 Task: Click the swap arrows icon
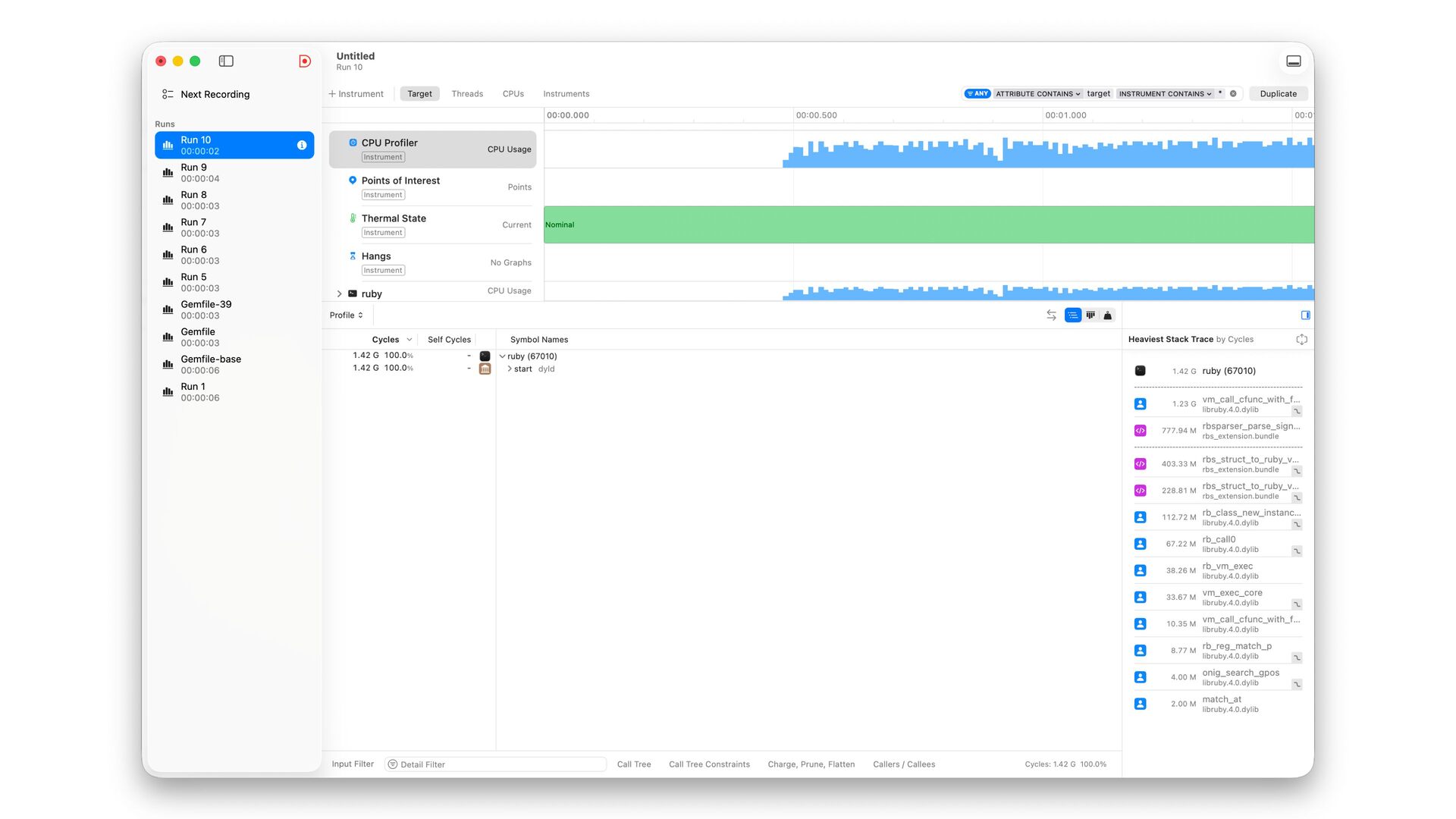1051,315
